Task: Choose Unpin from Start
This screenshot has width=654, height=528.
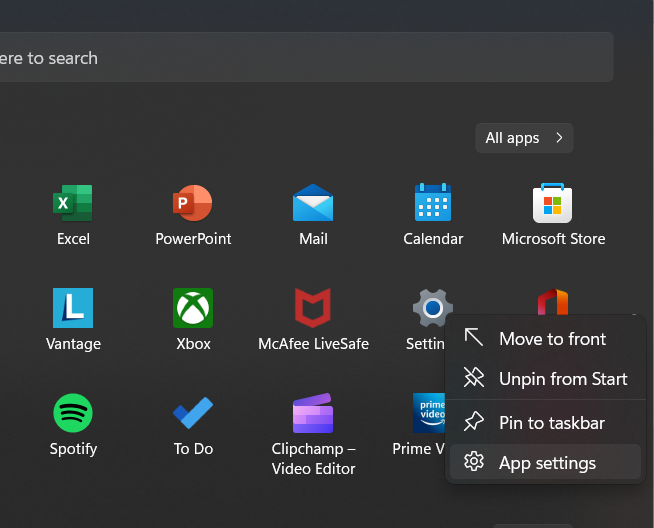Action: pos(563,379)
